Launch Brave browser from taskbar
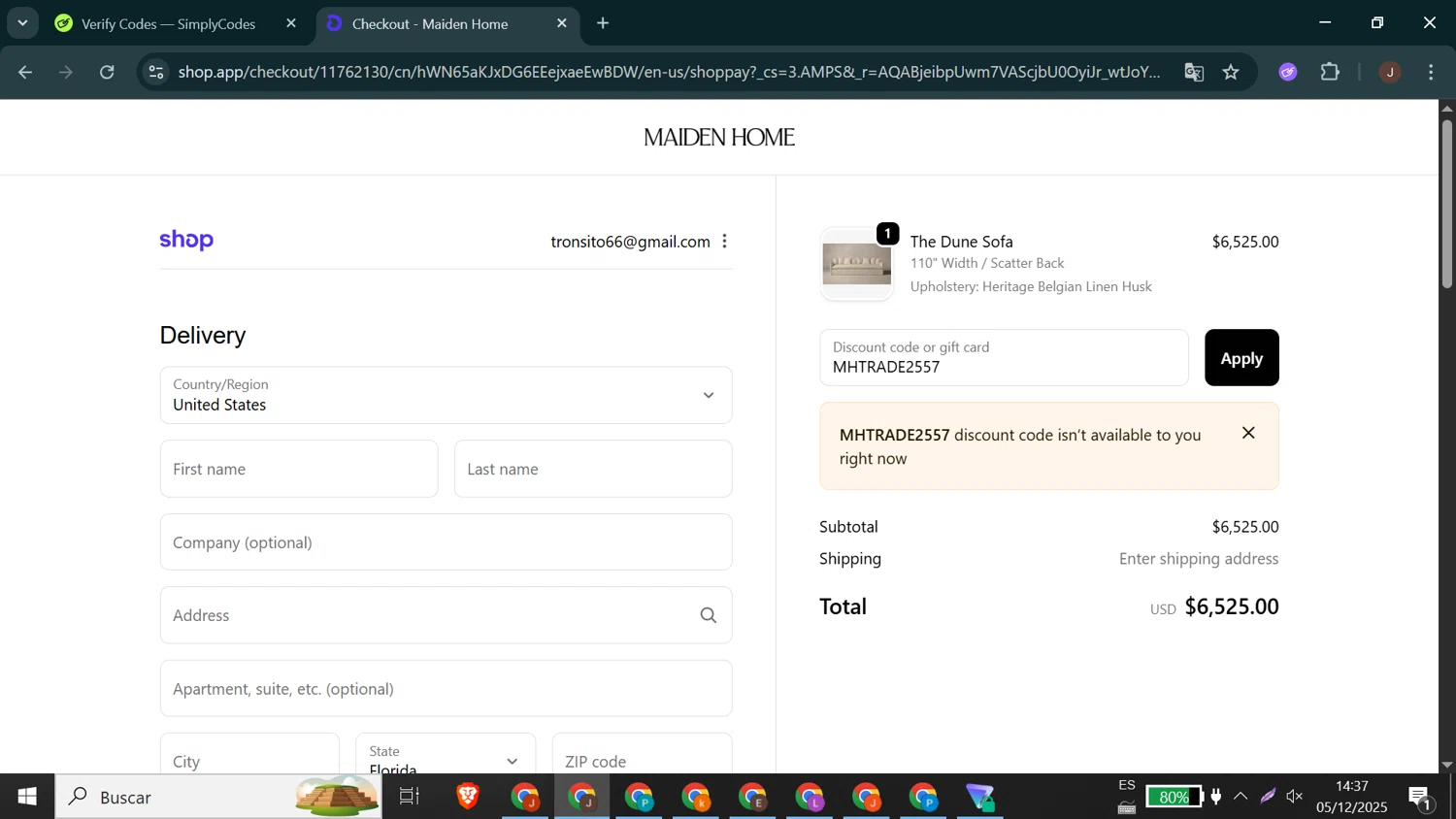The width and height of the screenshot is (1456, 819). [468, 797]
